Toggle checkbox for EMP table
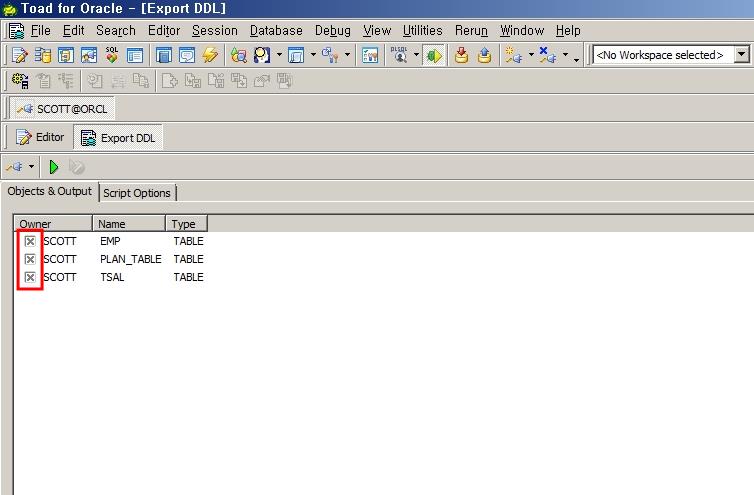This screenshot has height=495, width=754. [30, 241]
